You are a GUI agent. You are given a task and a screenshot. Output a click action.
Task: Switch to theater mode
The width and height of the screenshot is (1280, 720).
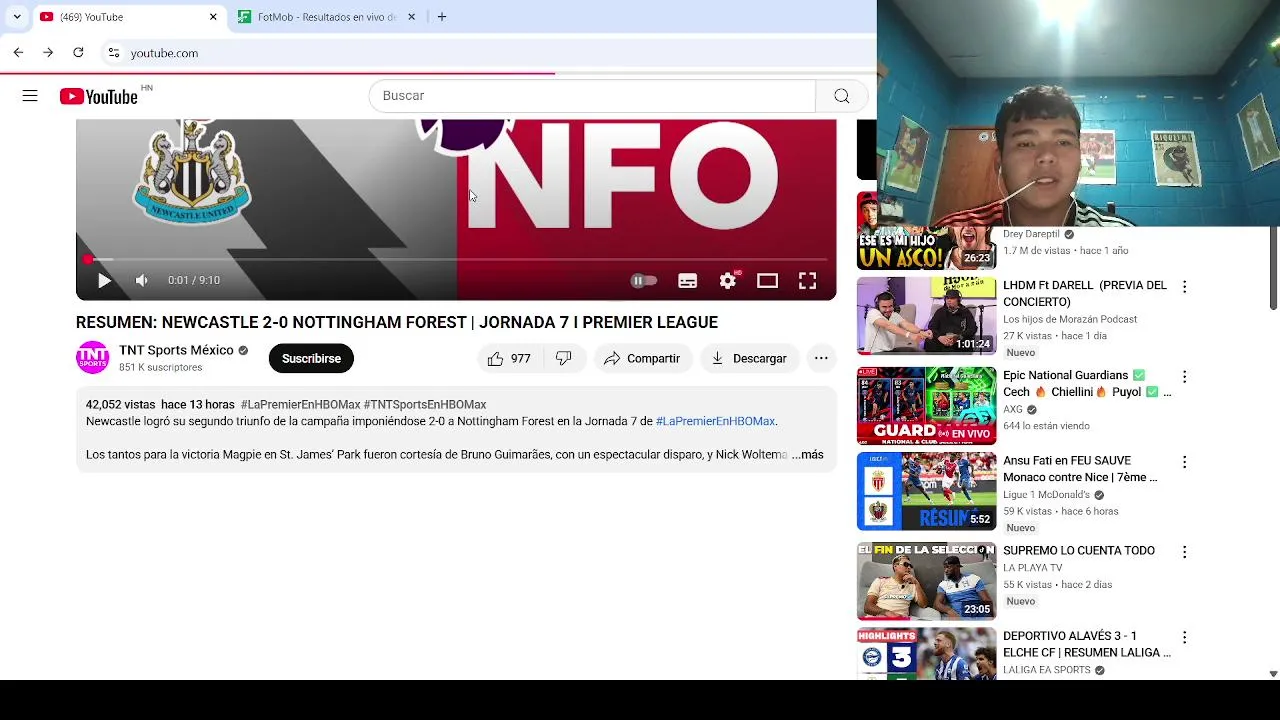767,281
